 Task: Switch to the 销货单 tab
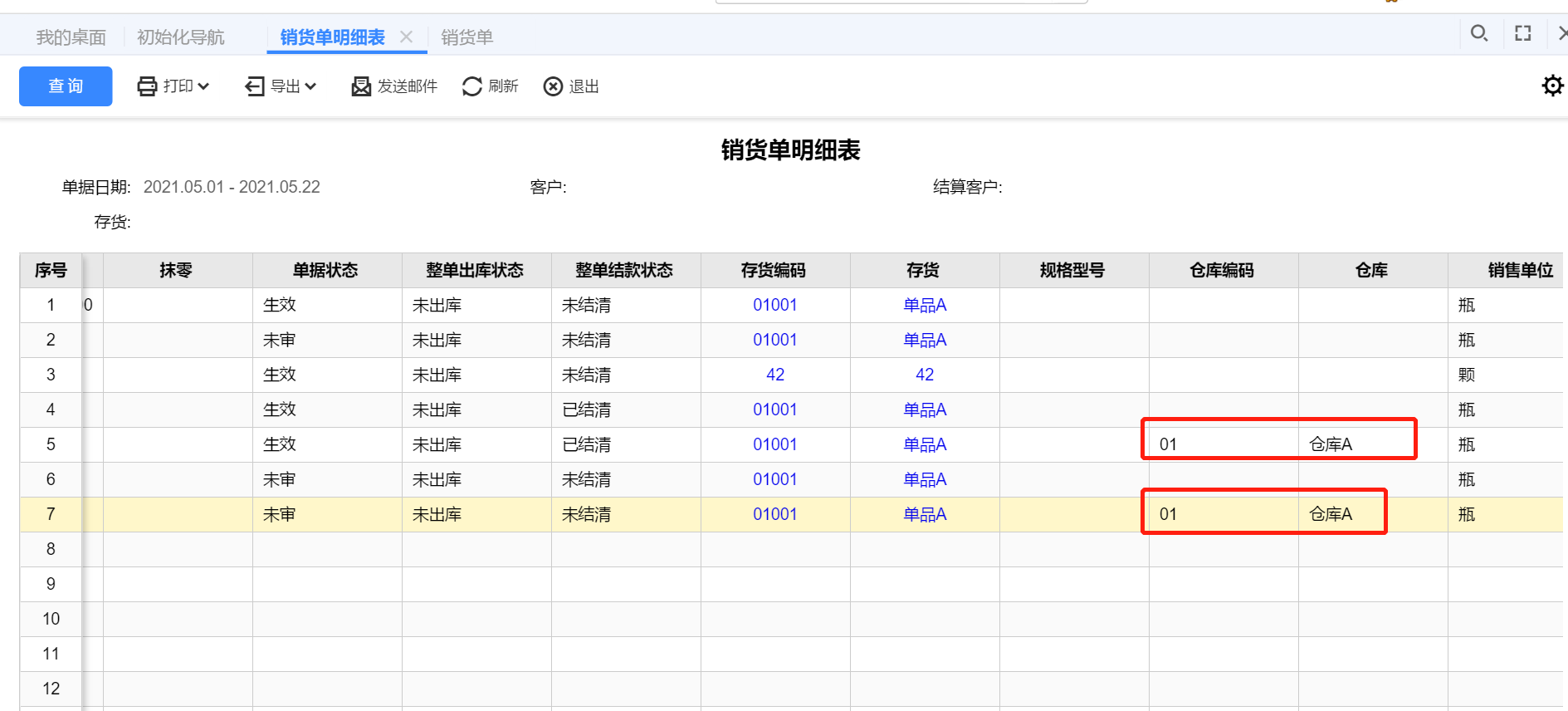(x=466, y=37)
